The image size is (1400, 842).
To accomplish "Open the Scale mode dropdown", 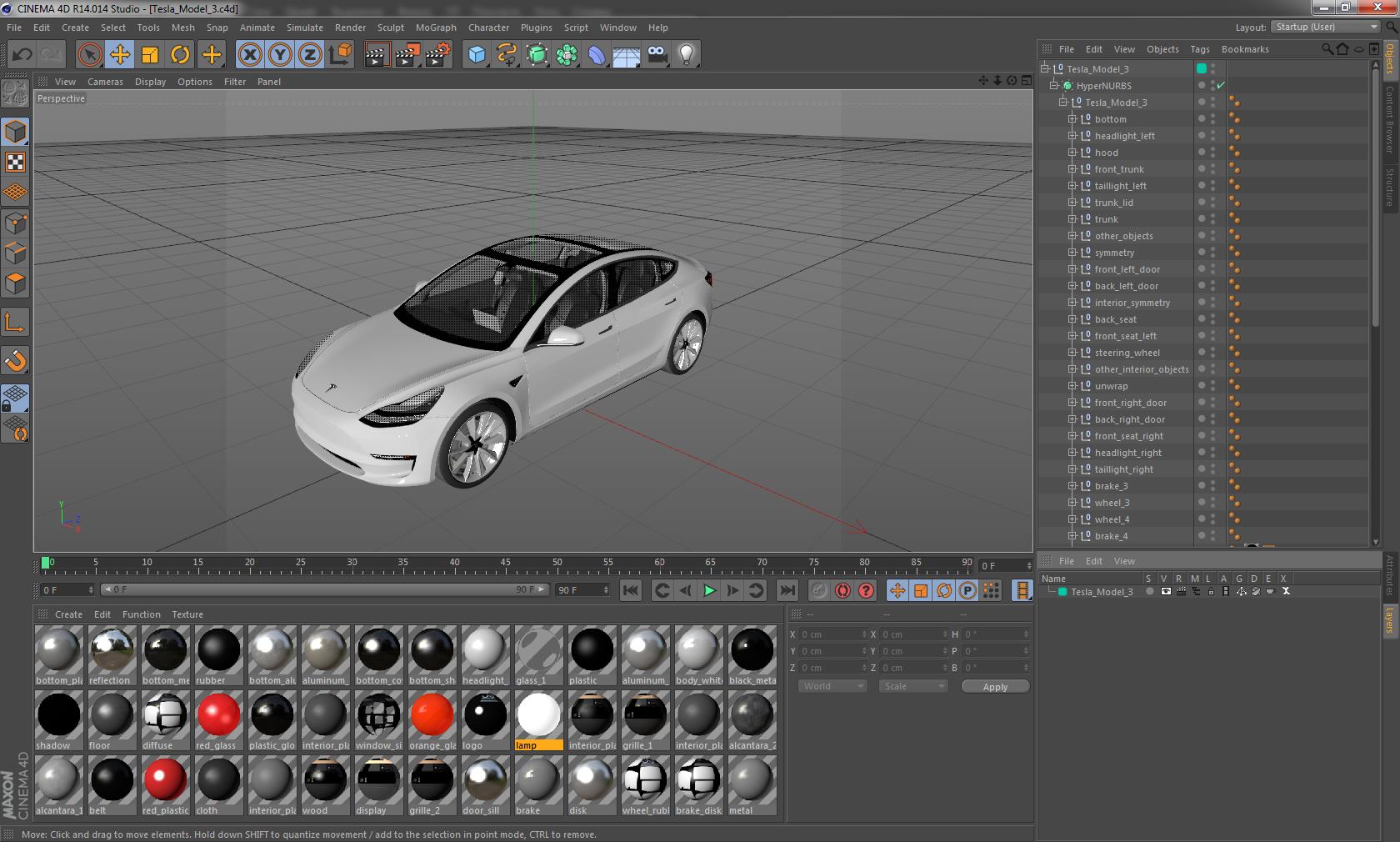I will pyautogui.click(x=913, y=686).
